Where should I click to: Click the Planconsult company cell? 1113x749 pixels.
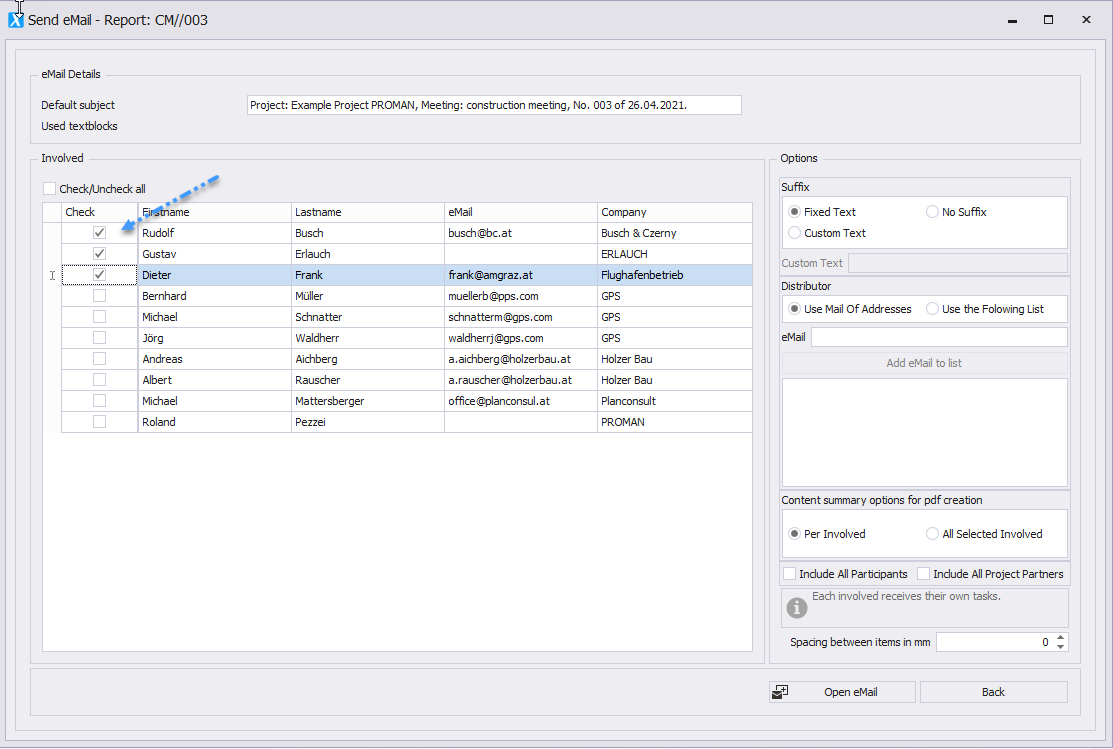pos(675,401)
